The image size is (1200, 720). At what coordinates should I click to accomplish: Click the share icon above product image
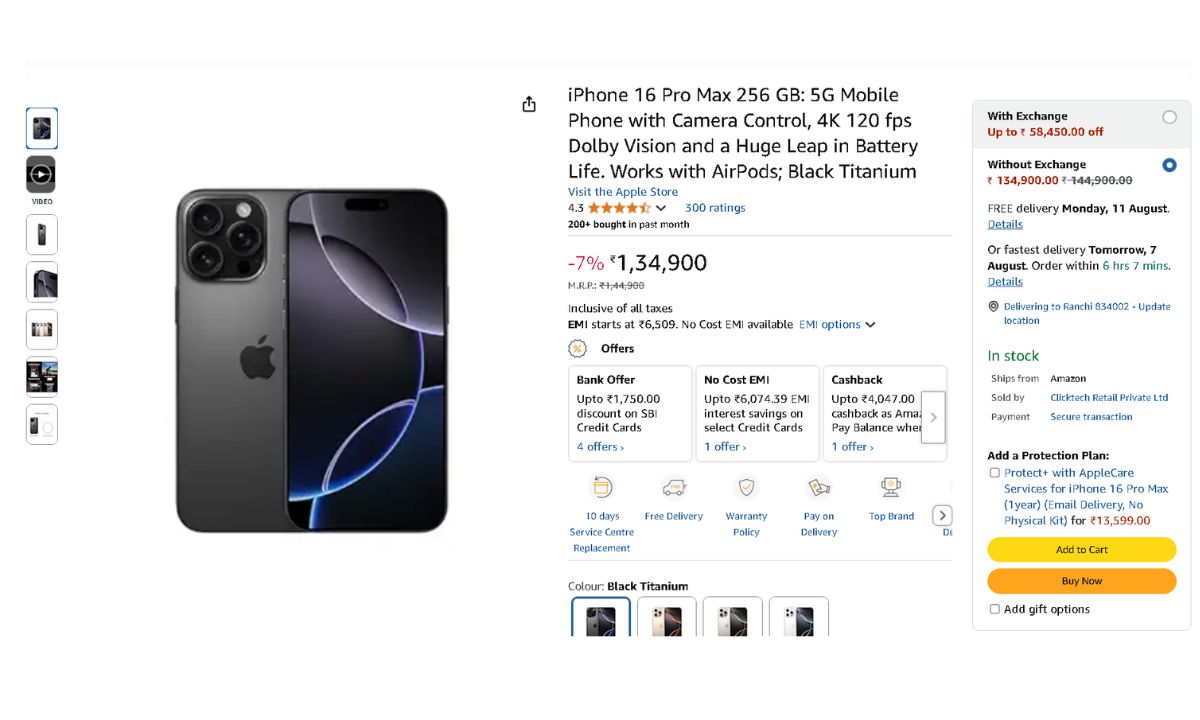click(x=529, y=105)
